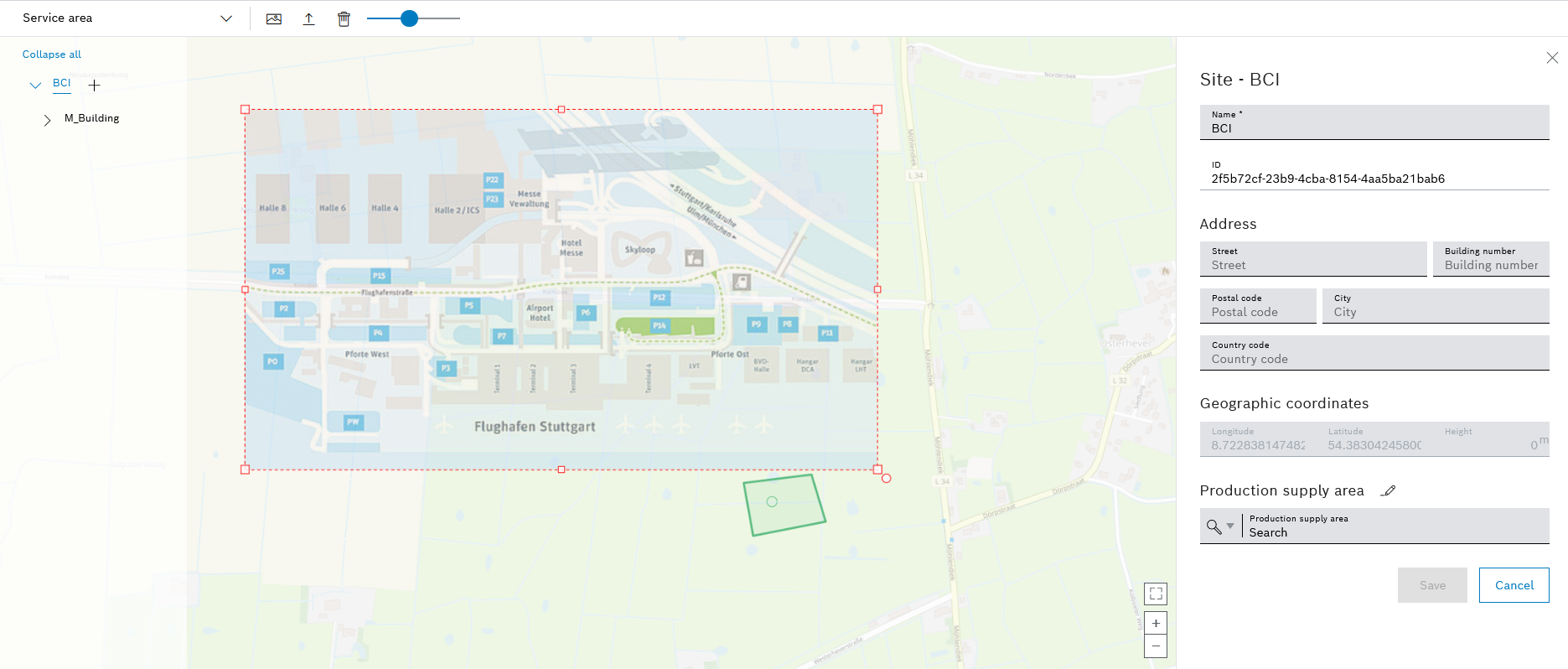Click the bottom-left handle of overlay image
Image resolution: width=1568 pixels, height=669 pixels.
pyautogui.click(x=245, y=469)
